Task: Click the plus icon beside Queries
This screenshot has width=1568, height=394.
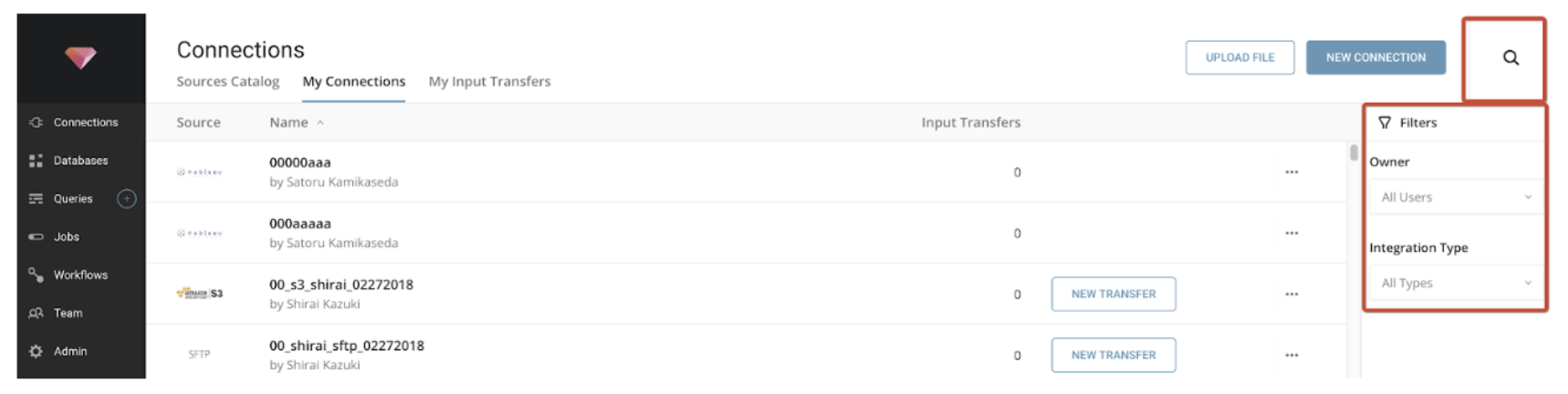Action: coord(127,199)
